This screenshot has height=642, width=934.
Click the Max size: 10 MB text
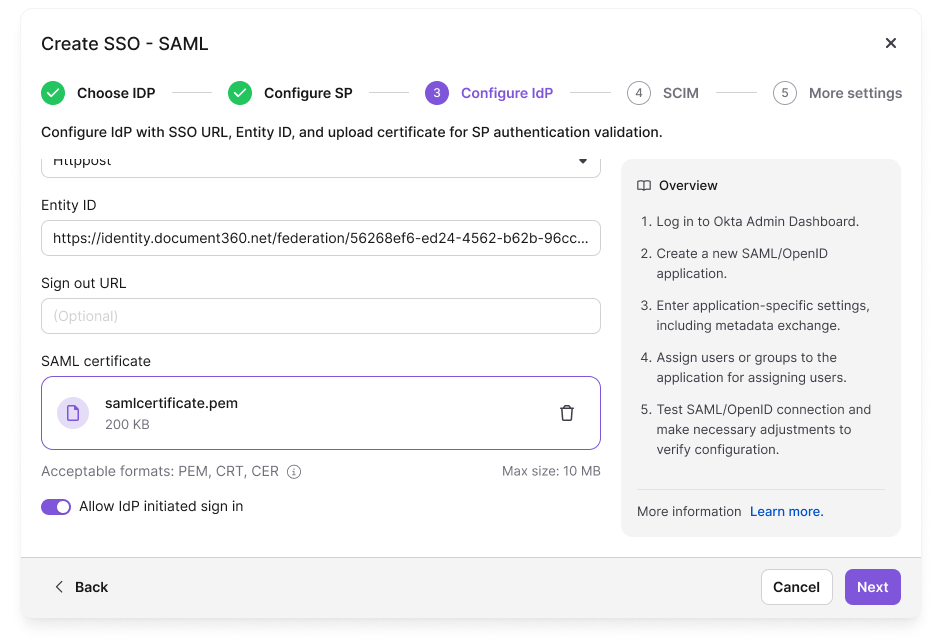(x=551, y=471)
